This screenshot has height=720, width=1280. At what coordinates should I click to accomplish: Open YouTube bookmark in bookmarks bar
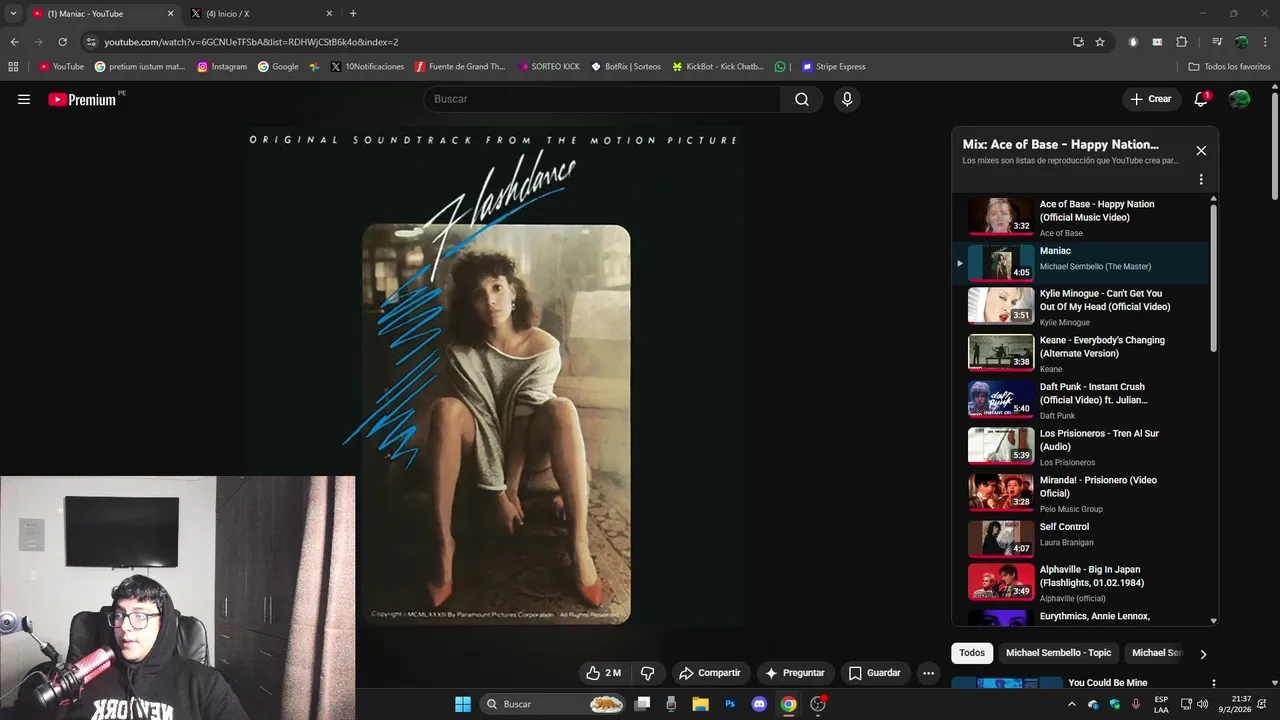pyautogui.click(x=61, y=67)
